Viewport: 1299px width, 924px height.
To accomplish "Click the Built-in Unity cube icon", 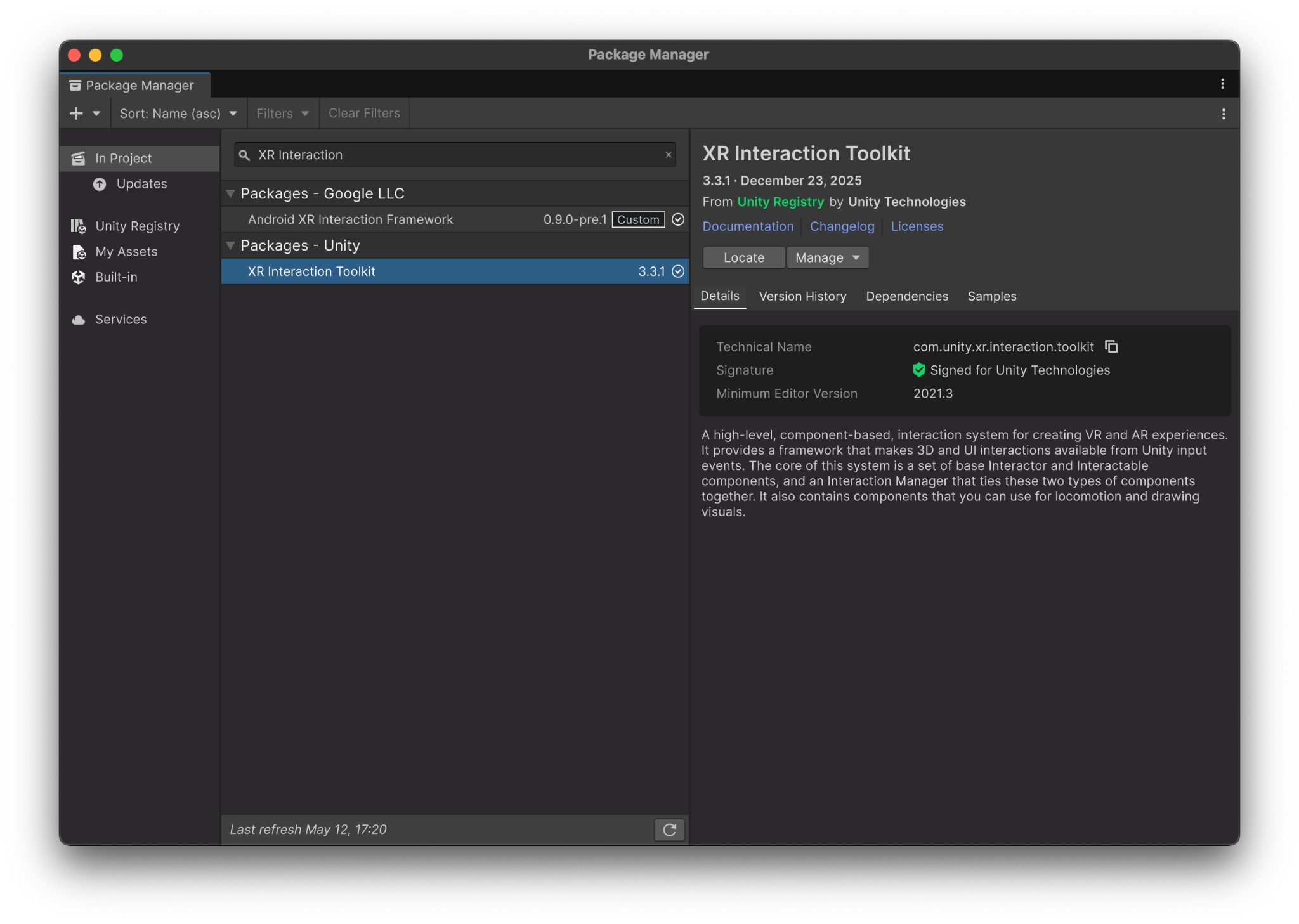I will tap(78, 277).
